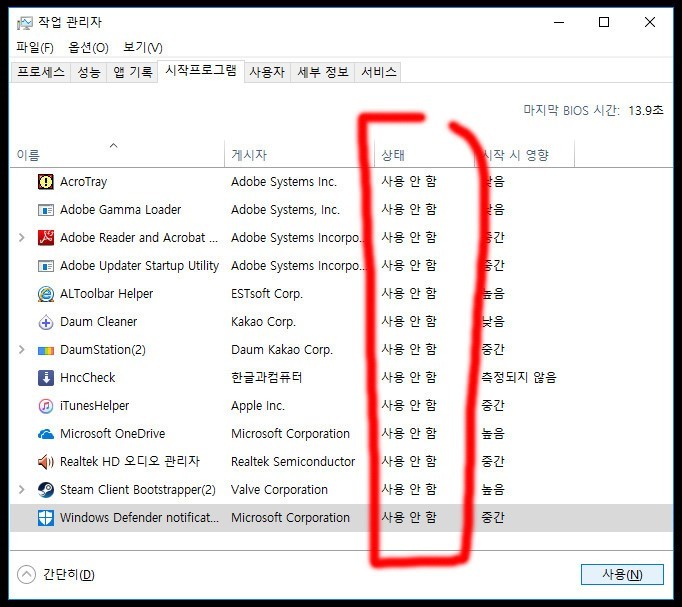Select the Adobe Gamma Loader name

tap(120, 210)
